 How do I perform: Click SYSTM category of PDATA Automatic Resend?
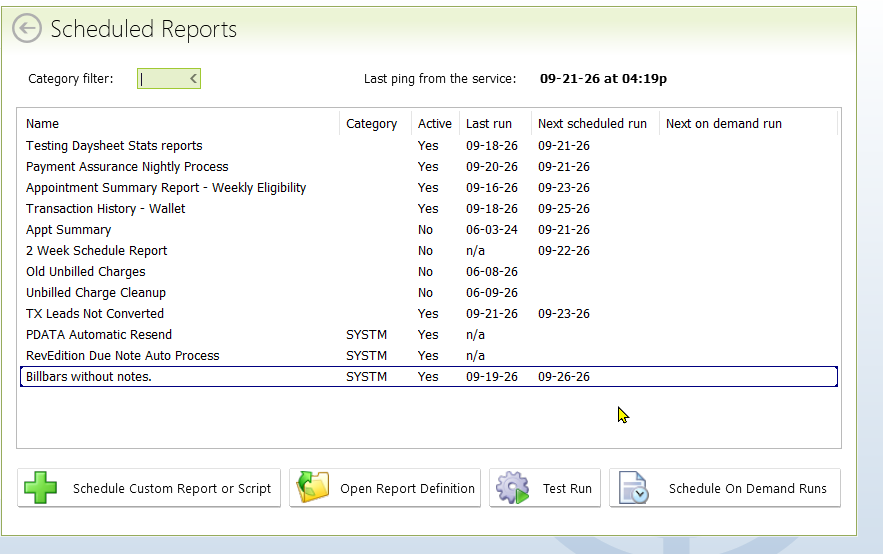pyautogui.click(x=366, y=334)
